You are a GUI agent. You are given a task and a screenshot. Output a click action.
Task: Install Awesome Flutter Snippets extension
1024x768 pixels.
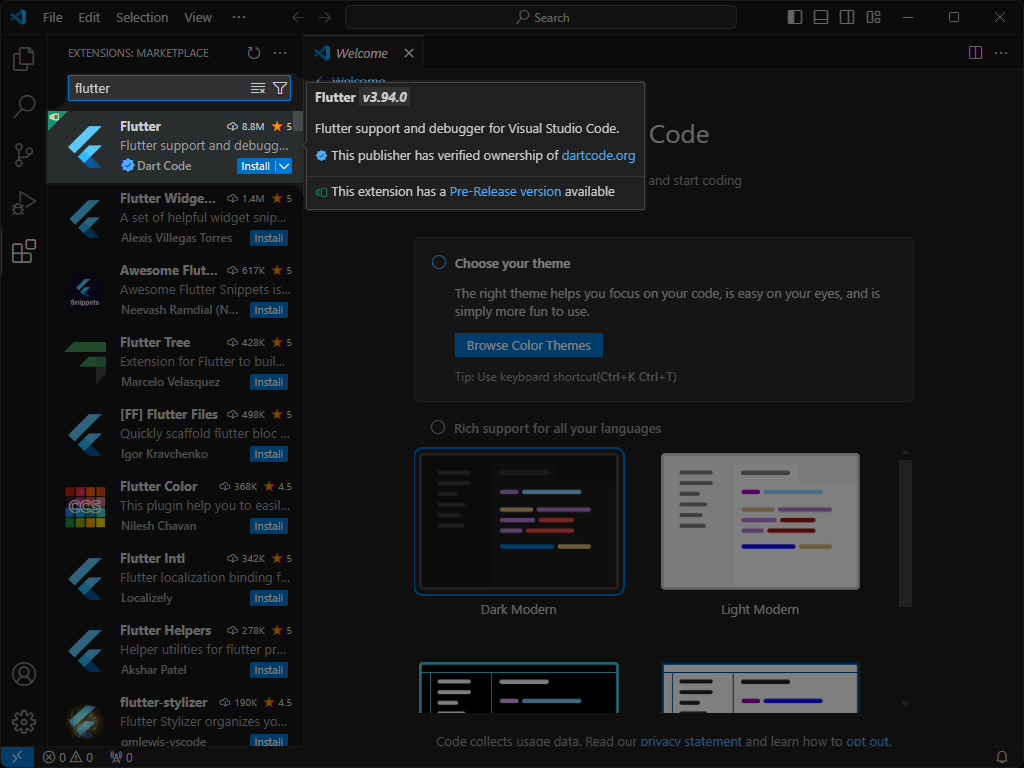coord(268,310)
